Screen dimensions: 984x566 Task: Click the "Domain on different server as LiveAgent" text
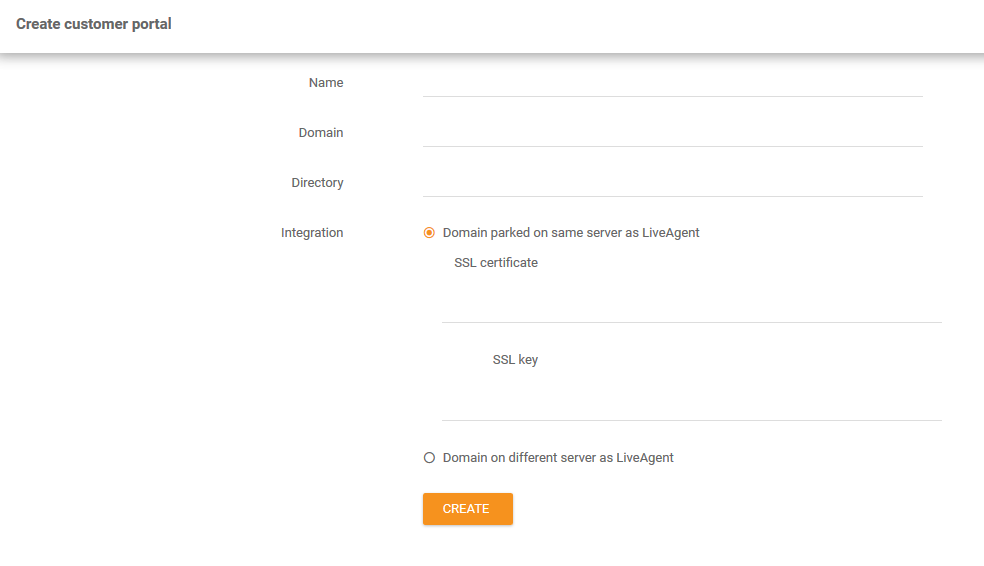pyautogui.click(x=558, y=458)
